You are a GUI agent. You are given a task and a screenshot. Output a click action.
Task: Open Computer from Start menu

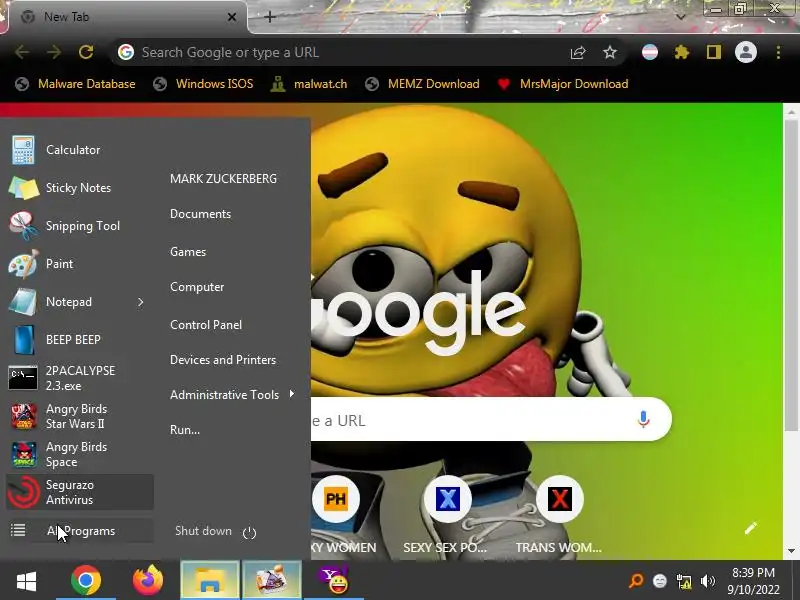pos(197,287)
